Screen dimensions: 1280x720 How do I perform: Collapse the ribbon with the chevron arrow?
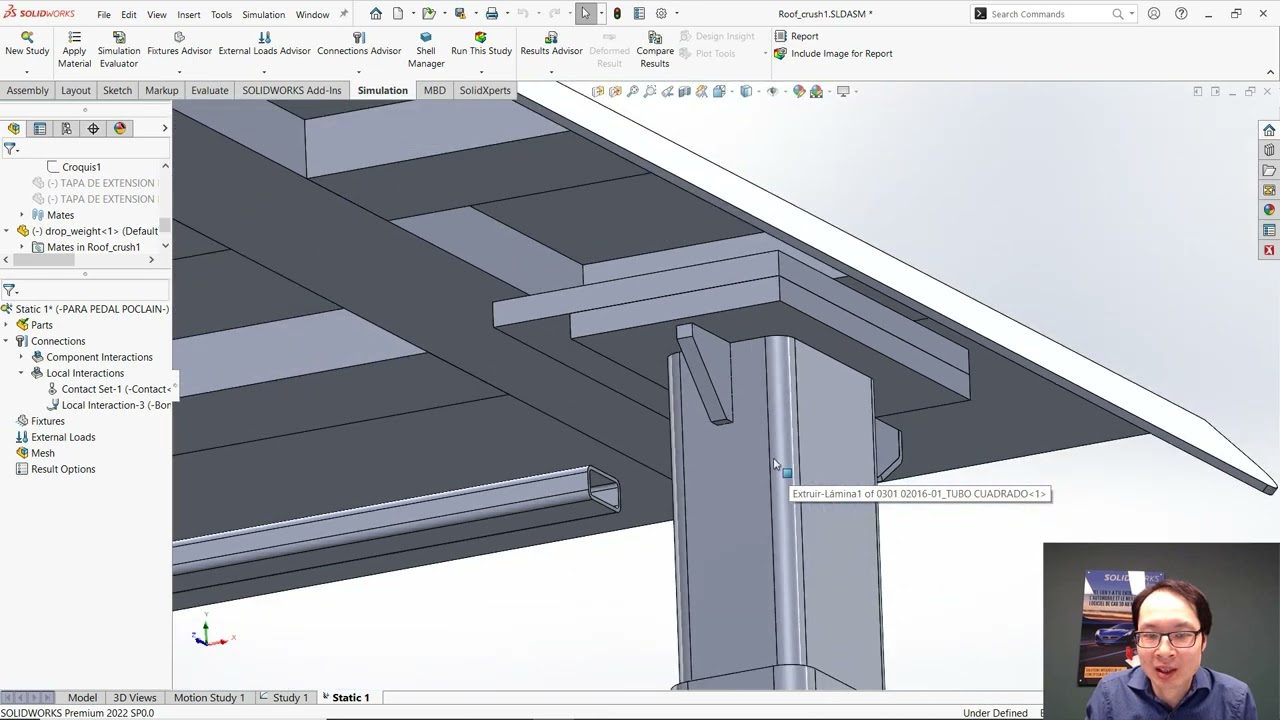pyautogui.click(x=1270, y=72)
